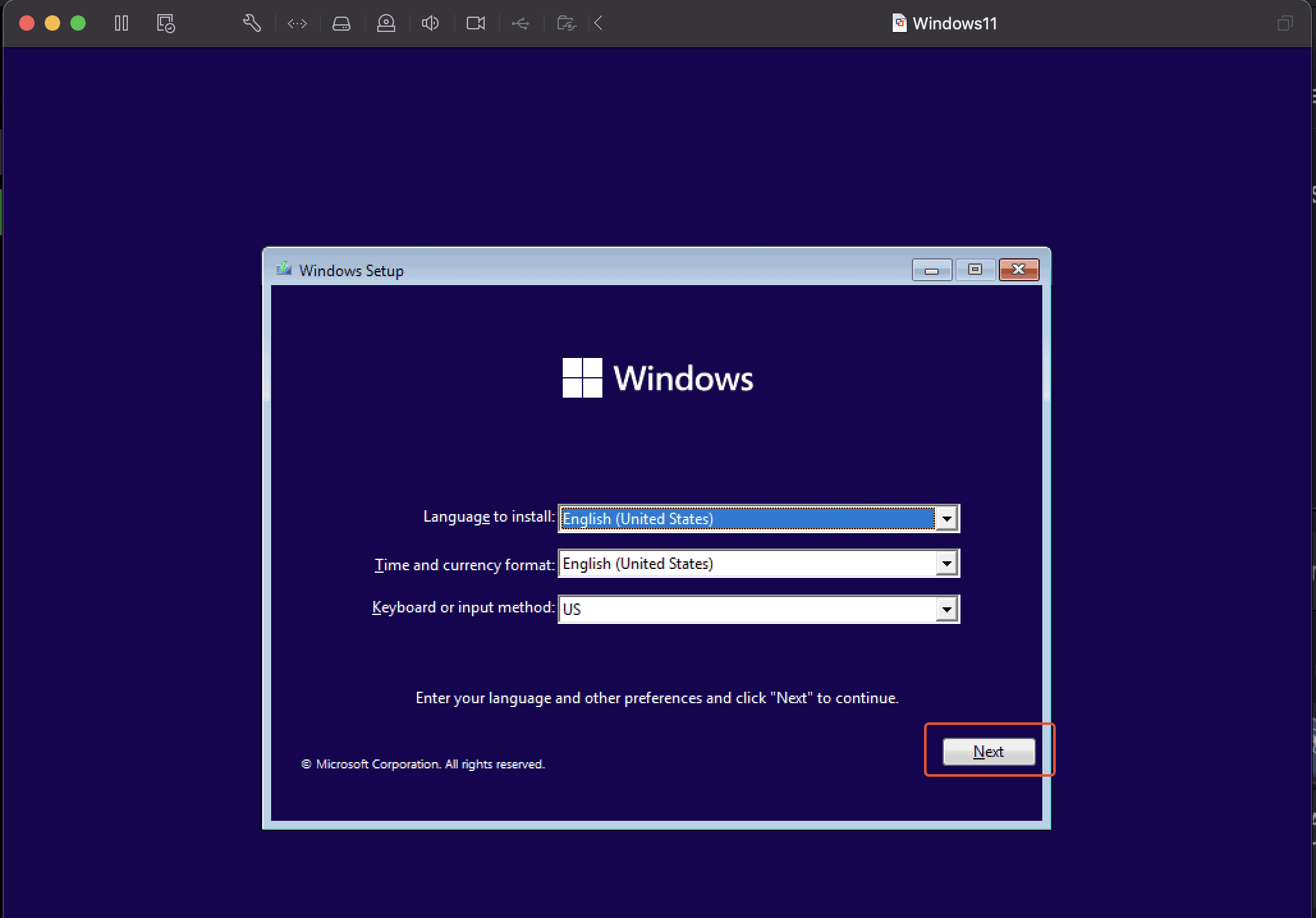Pause the virtual machine

click(x=121, y=24)
